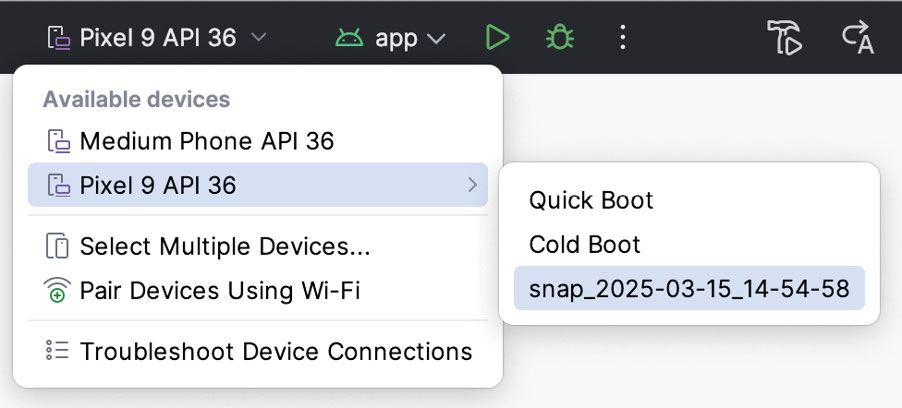Click the multiple devices icon
This screenshot has width=902, height=408.
point(57,246)
